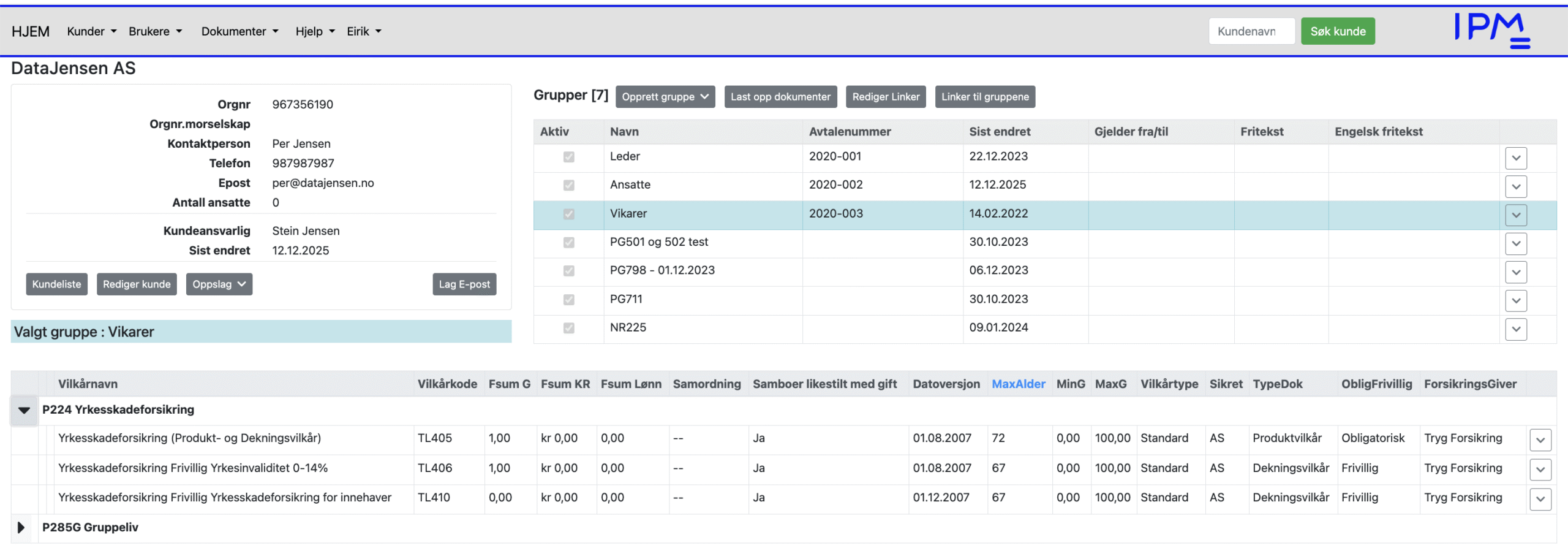The image size is (1568, 551).
Task: Collapse the P224 Yrkesskadeforsikring section
Action: [24, 410]
